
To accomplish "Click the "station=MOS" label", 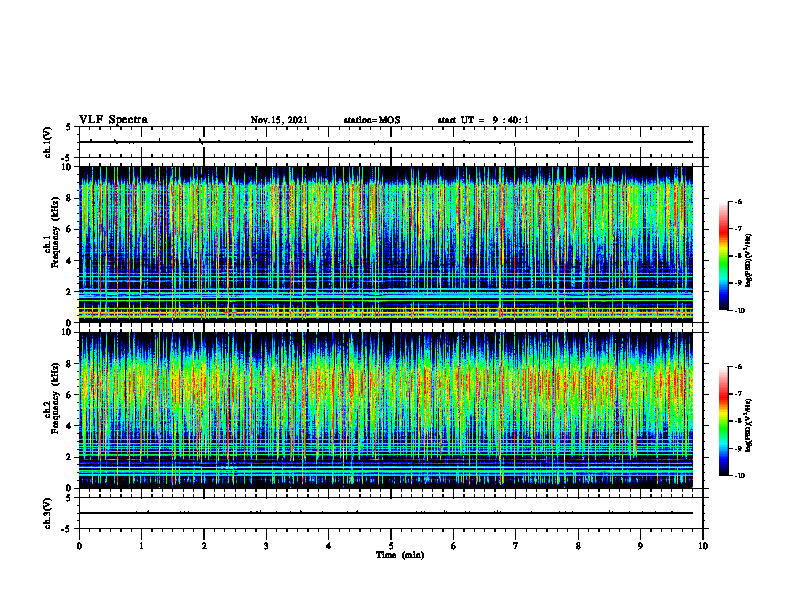I will pos(372,120).
